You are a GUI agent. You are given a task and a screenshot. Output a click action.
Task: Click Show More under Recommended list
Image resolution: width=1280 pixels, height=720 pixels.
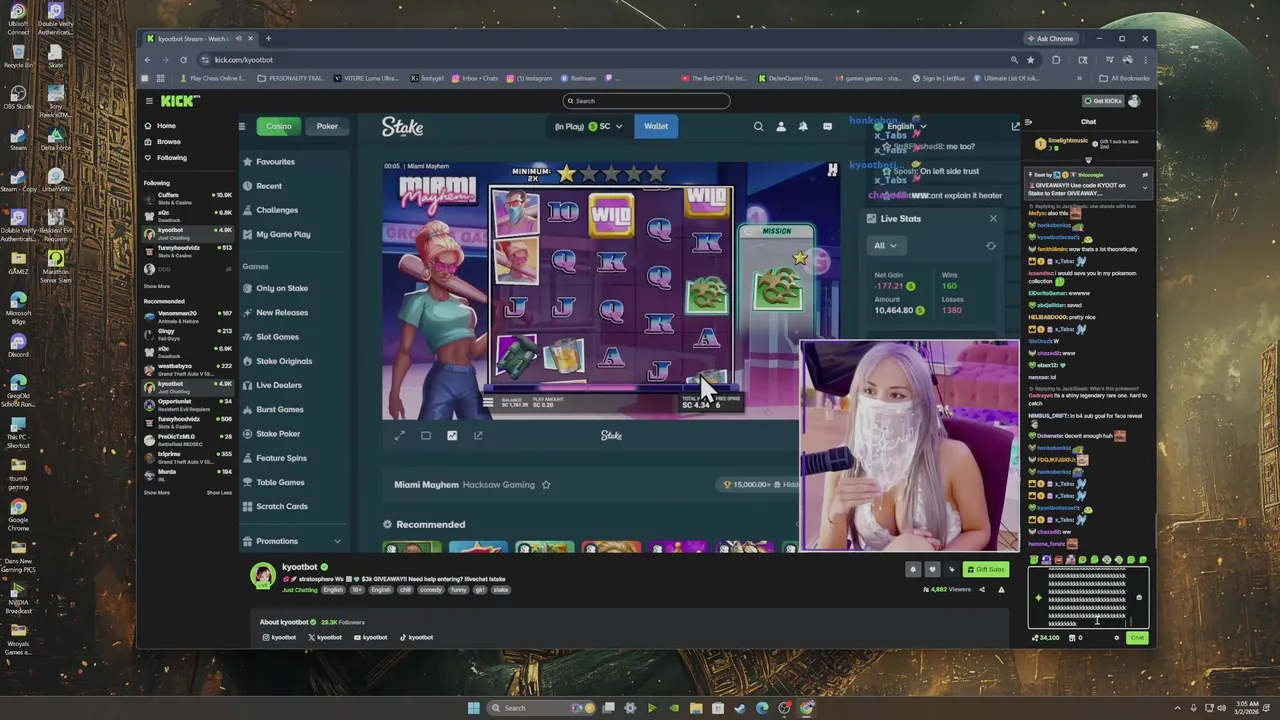157,492
